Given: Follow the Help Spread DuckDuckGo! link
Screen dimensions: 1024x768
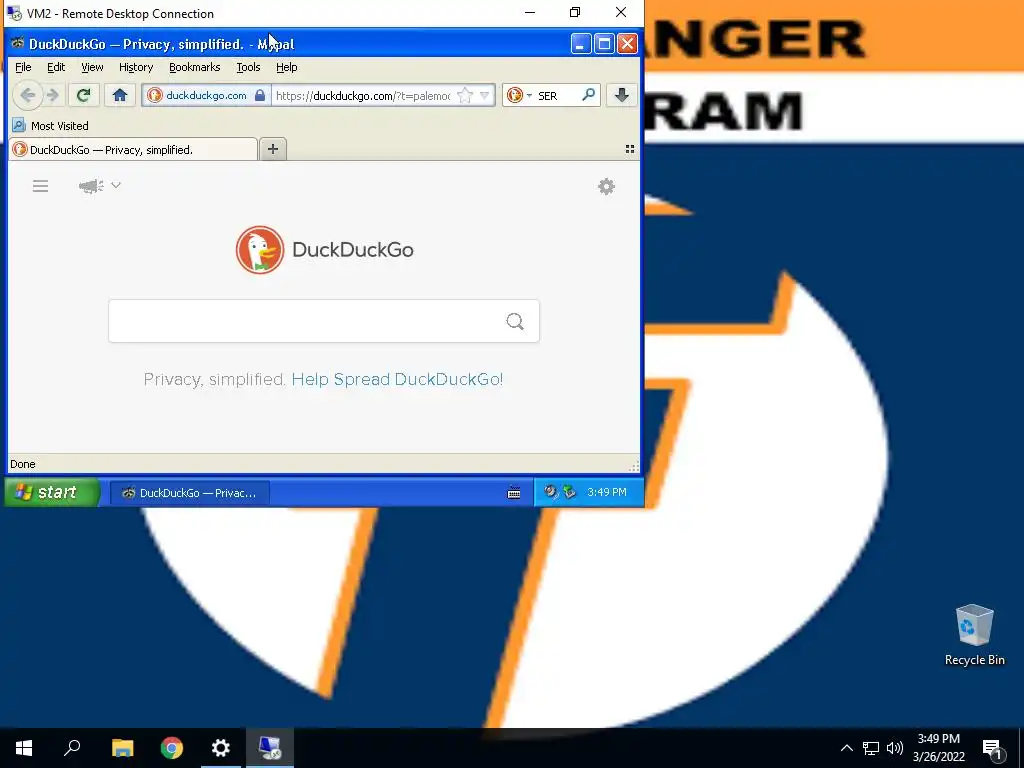Looking at the screenshot, I should click(x=397, y=379).
